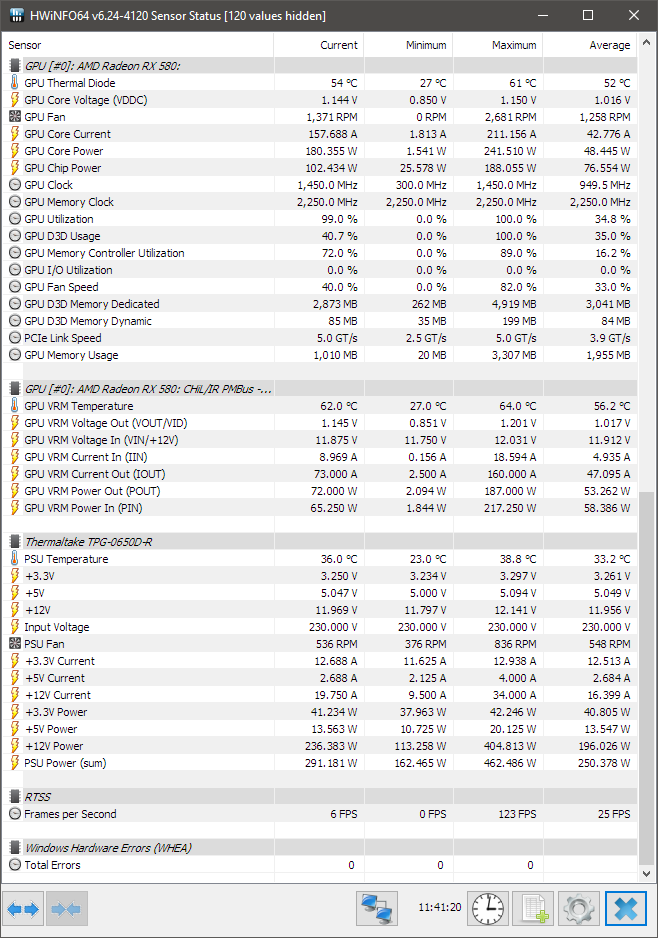Click the expand view arrows button
The width and height of the screenshot is (658, 938).
23,909
